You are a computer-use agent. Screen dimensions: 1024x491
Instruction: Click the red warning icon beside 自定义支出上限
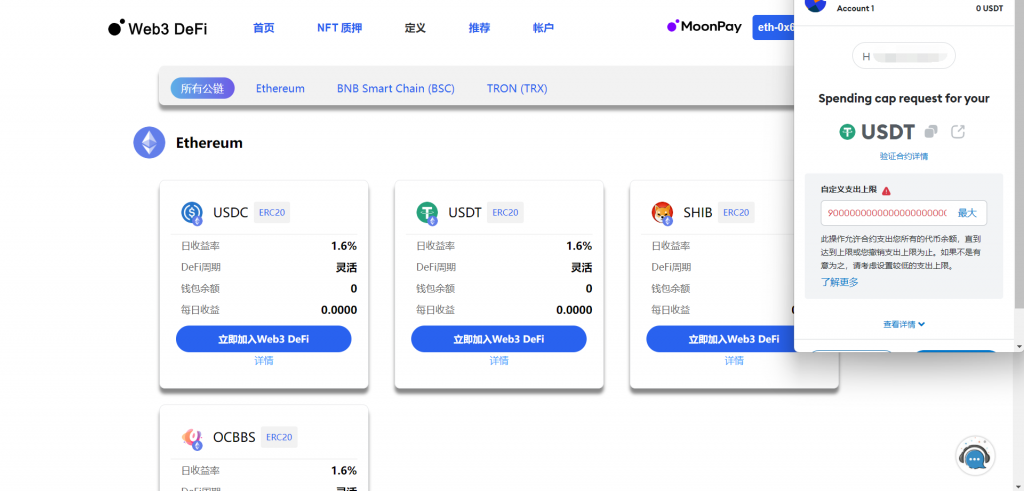(x=886, y=191)
